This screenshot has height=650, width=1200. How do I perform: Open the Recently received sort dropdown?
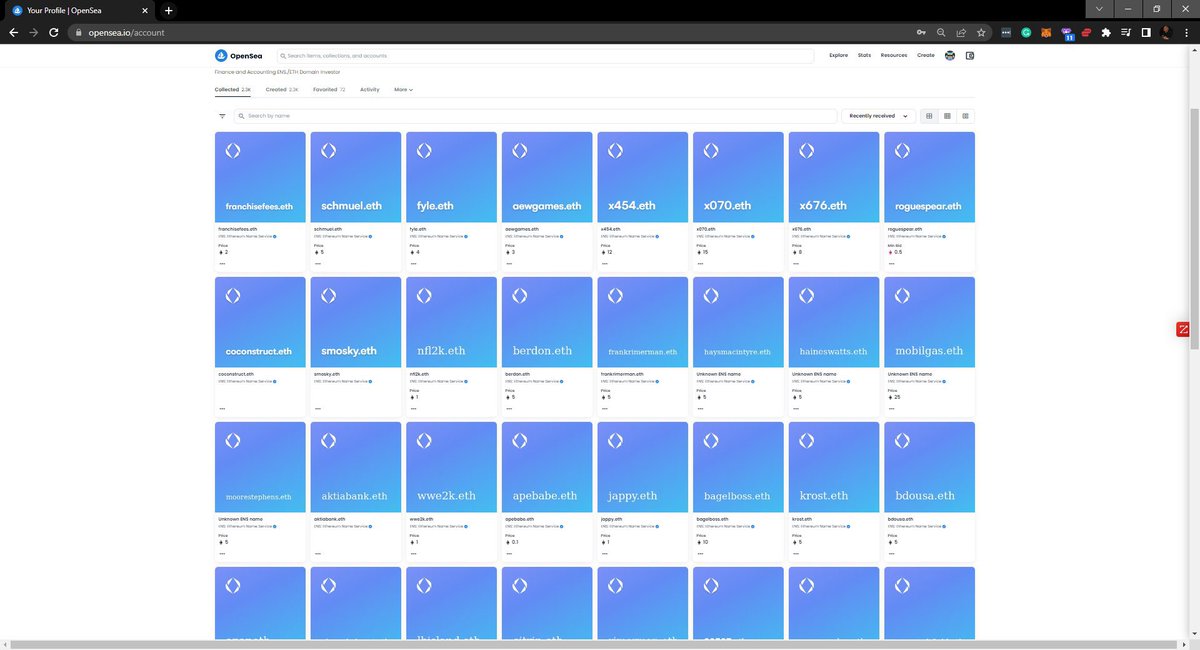click(879, 116)
